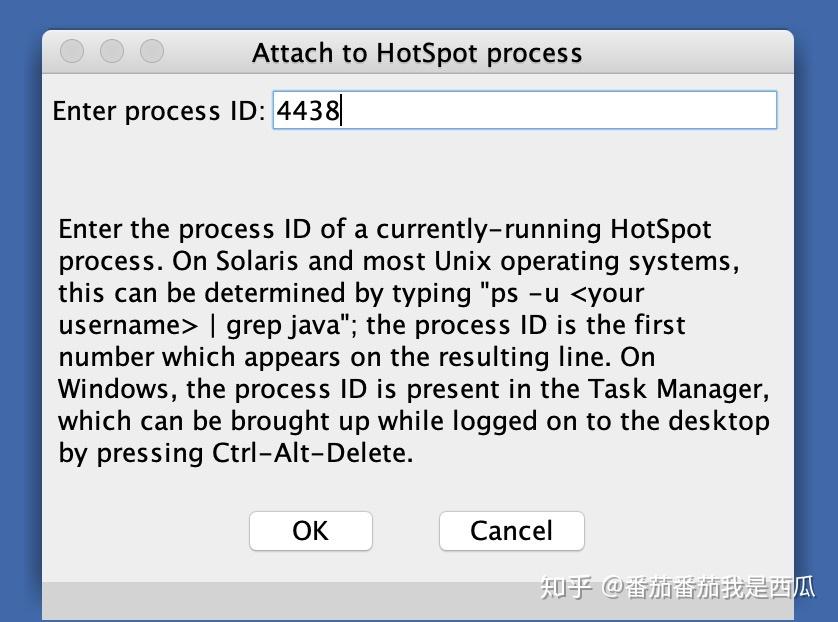Click the Enter process ID label
This screenshot has height=622, width=838.
click(x=158, y=111)
